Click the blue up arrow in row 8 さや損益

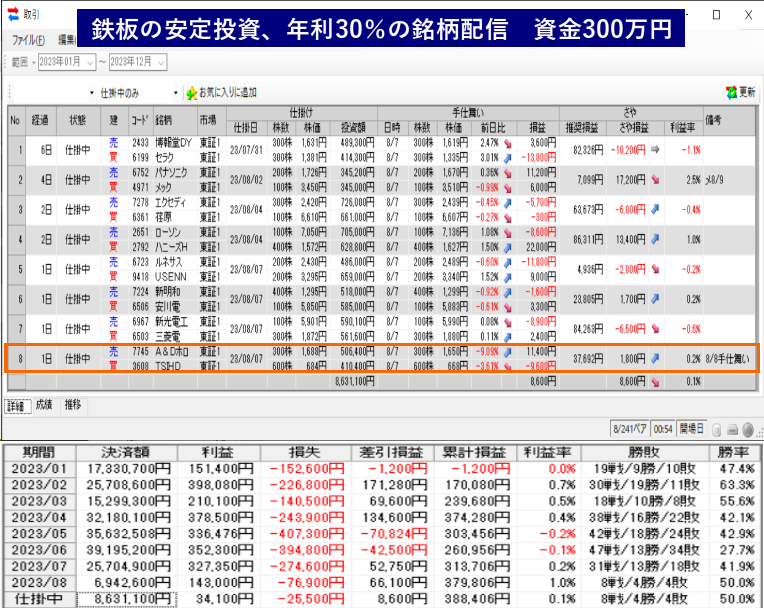pyautogui.click(x=655, y=357)
